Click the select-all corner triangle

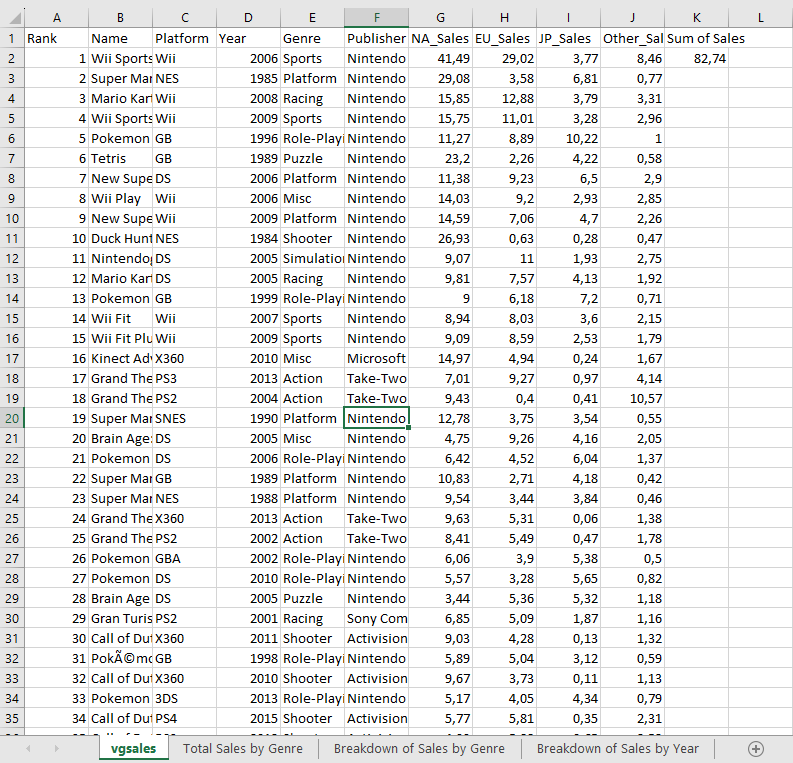[15, 18]
